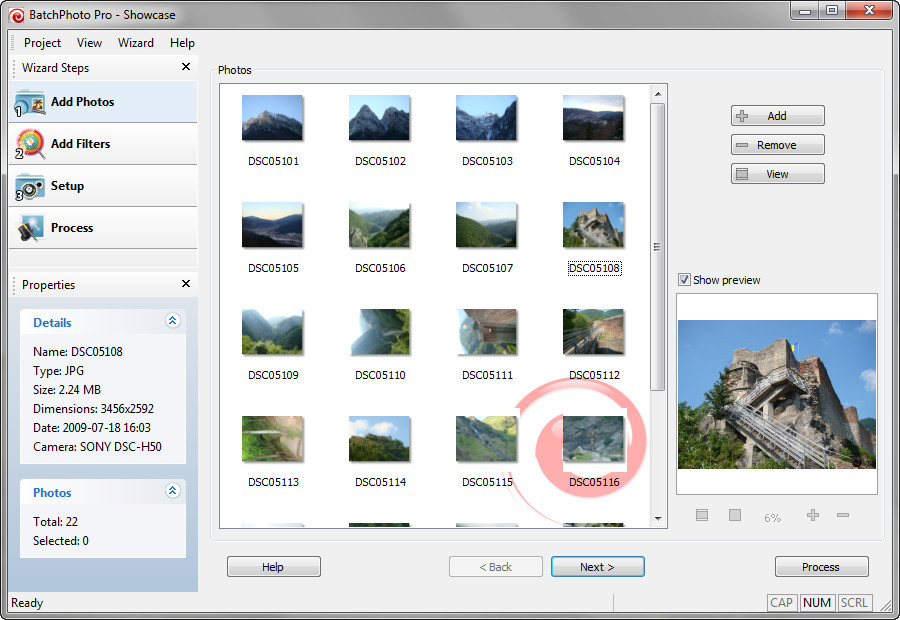
Task: Click the photo list scrollbar thumb
Action: [658, 247]
